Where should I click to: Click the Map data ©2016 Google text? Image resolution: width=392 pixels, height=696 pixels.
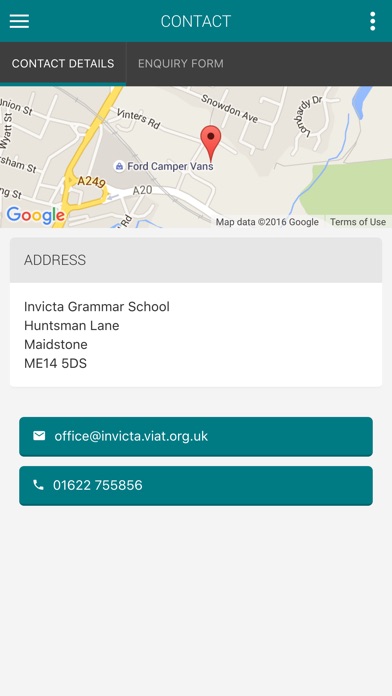[267, 221]
